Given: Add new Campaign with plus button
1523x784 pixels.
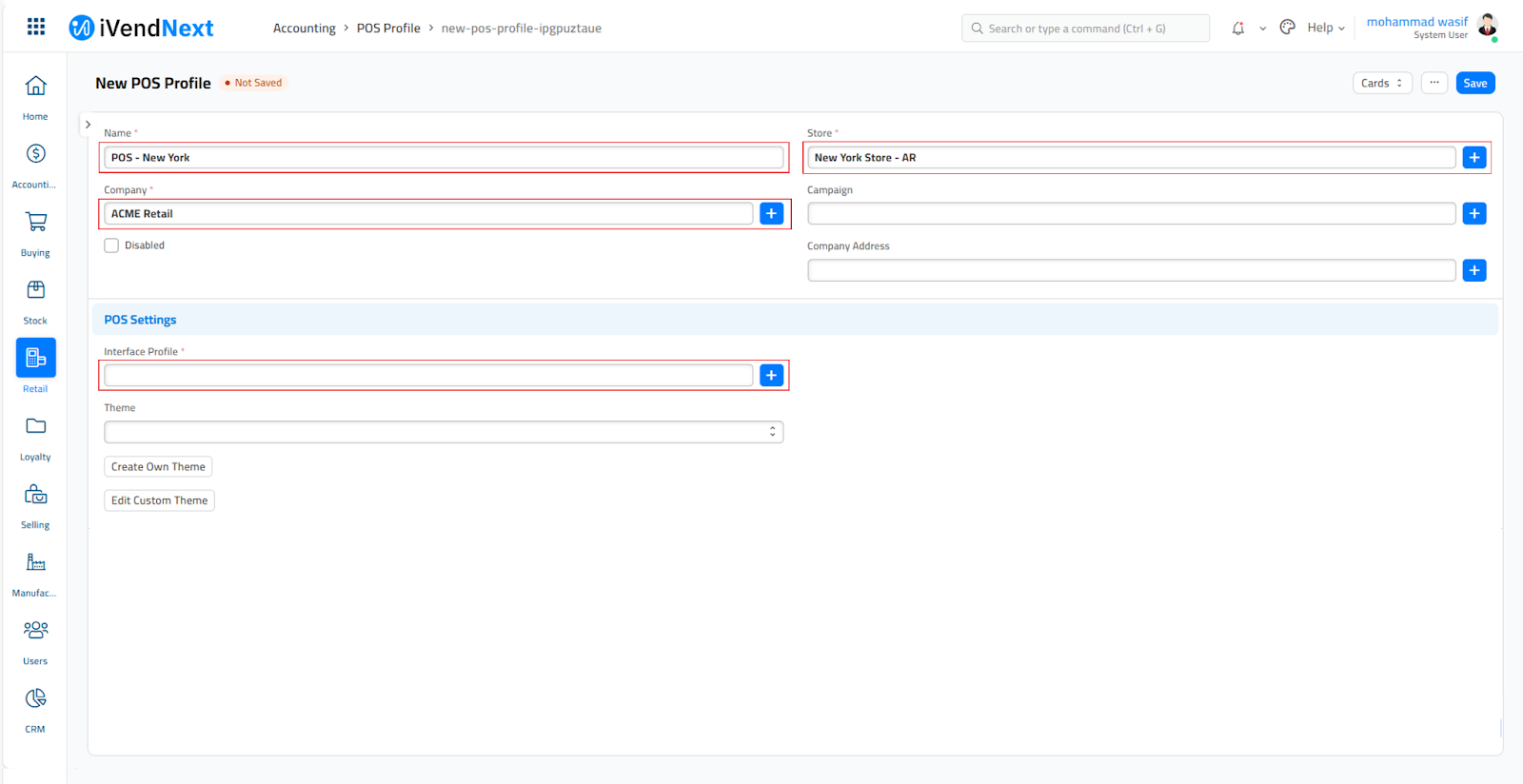Looking at the screenshot, I should point(1474,213).
